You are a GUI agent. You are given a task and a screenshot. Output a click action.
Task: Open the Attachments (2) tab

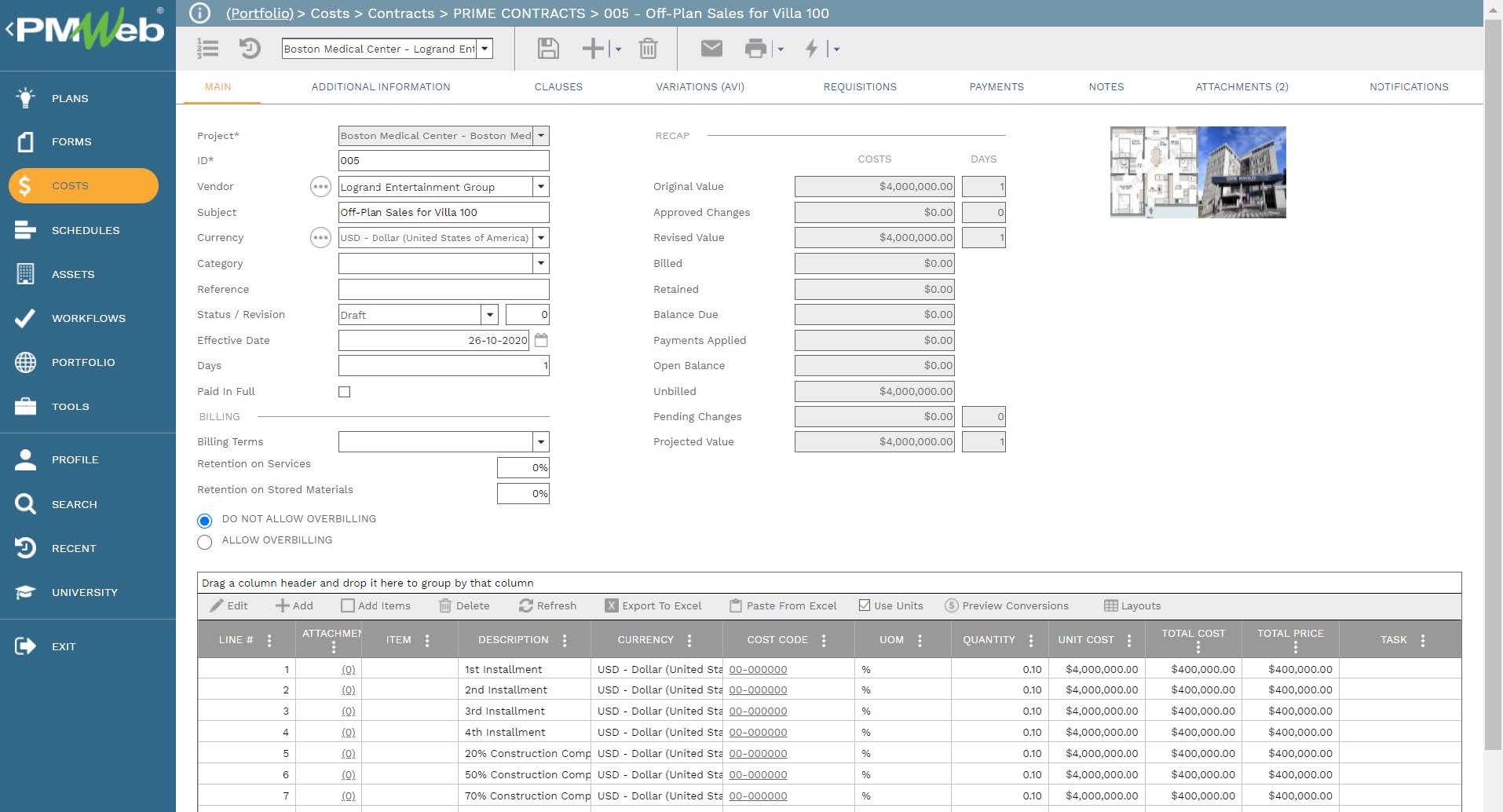tap(1241, 87)
